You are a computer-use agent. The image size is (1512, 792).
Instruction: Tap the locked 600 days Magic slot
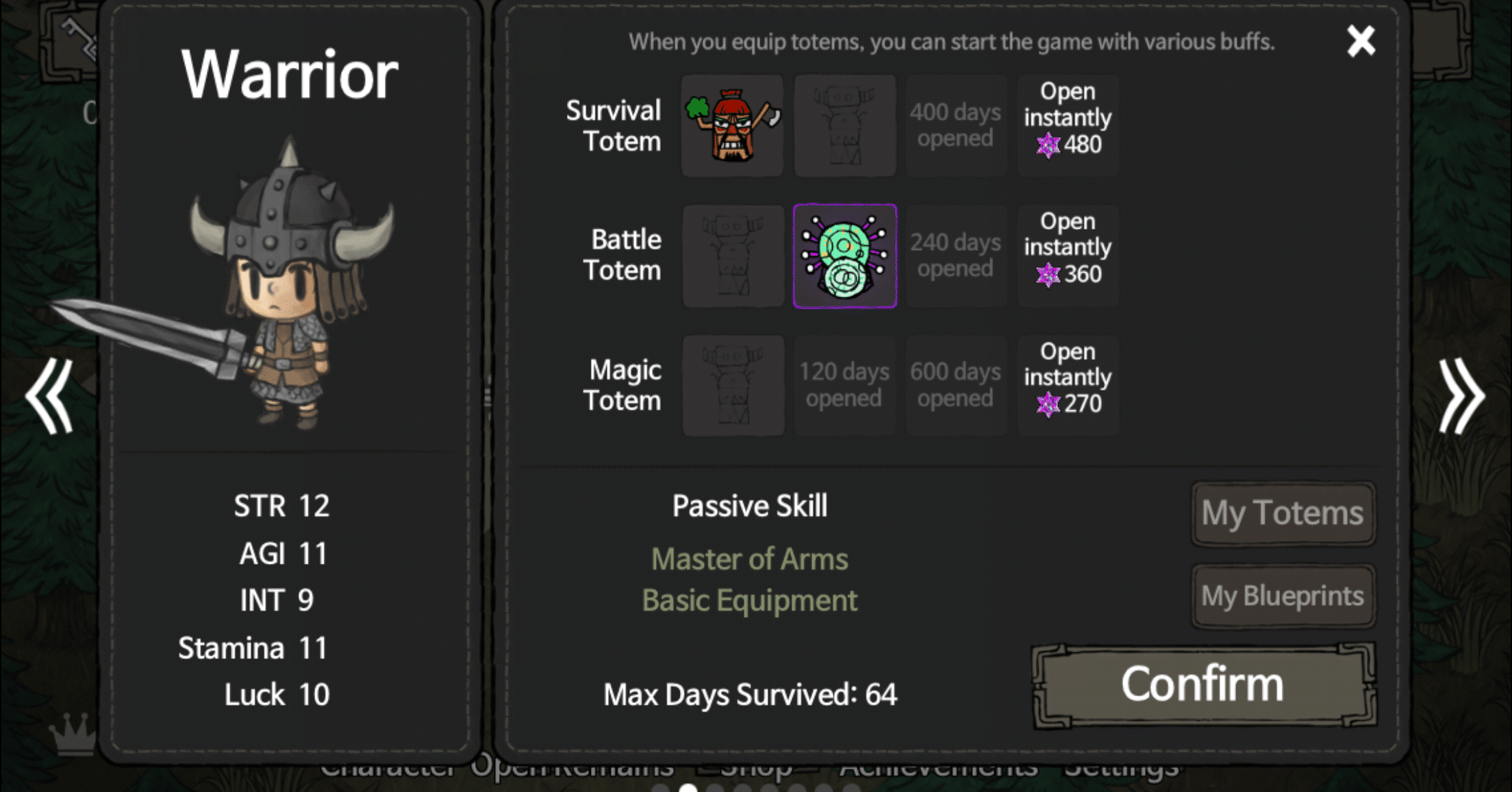pos(956,386)
